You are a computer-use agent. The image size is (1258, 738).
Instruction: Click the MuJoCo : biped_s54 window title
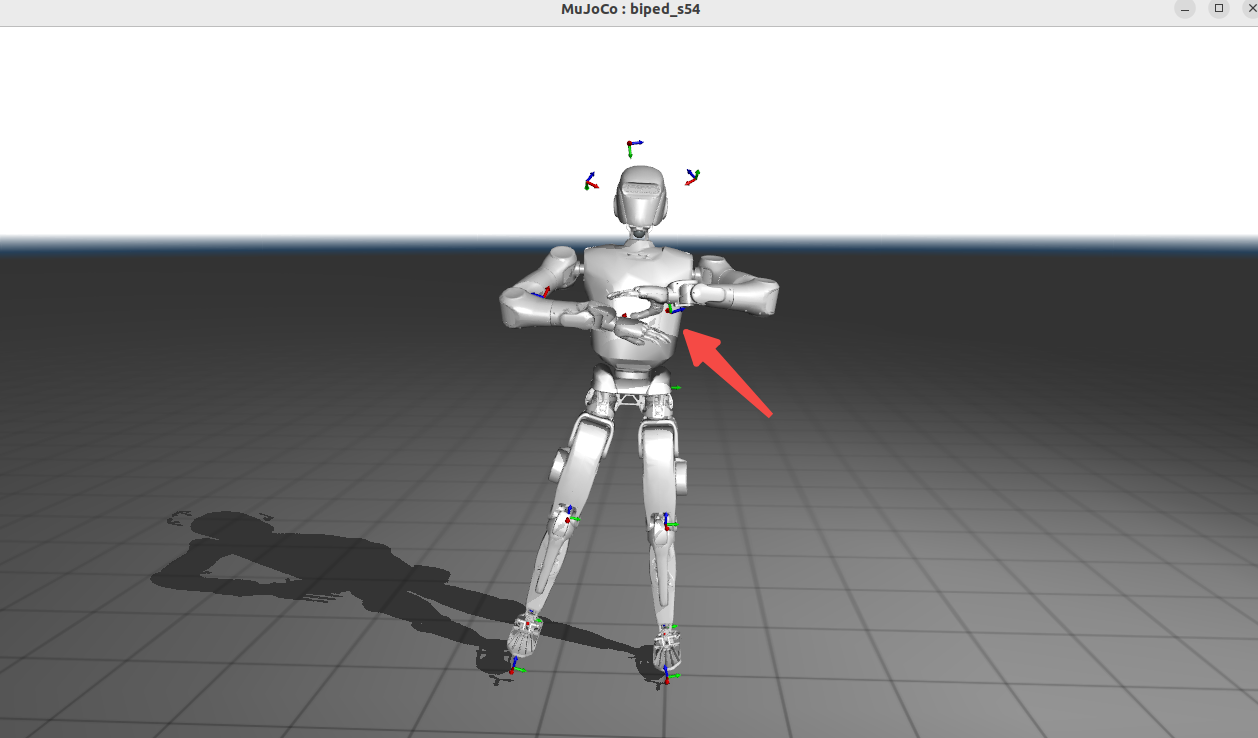click(x=630, y=10)
